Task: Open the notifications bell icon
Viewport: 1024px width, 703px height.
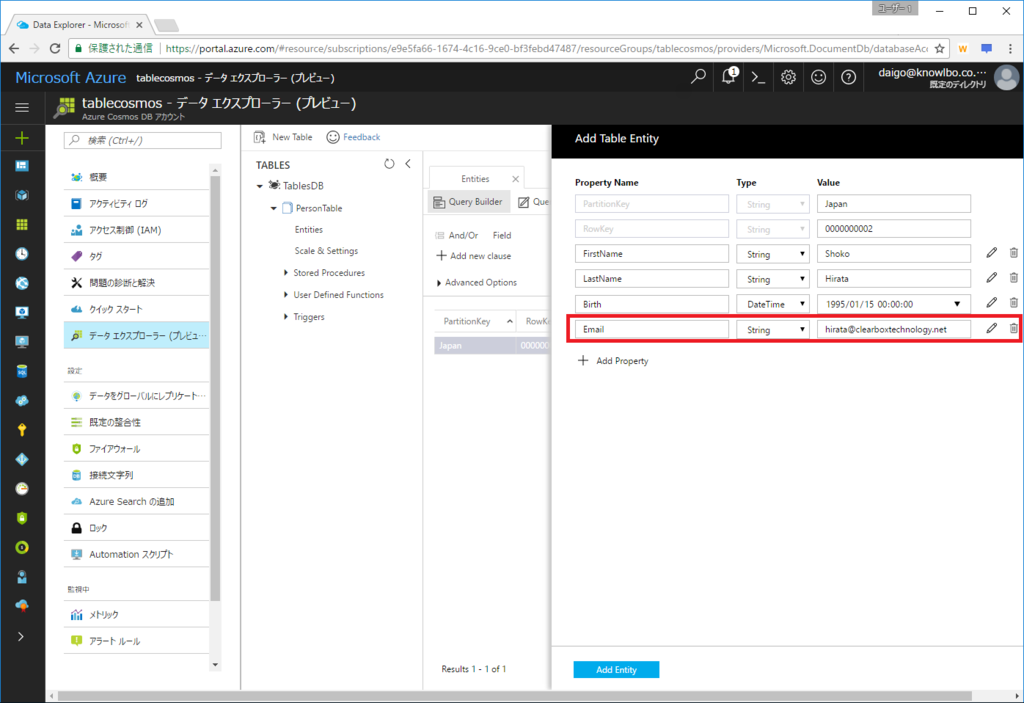Action: [x=729, y=76]
